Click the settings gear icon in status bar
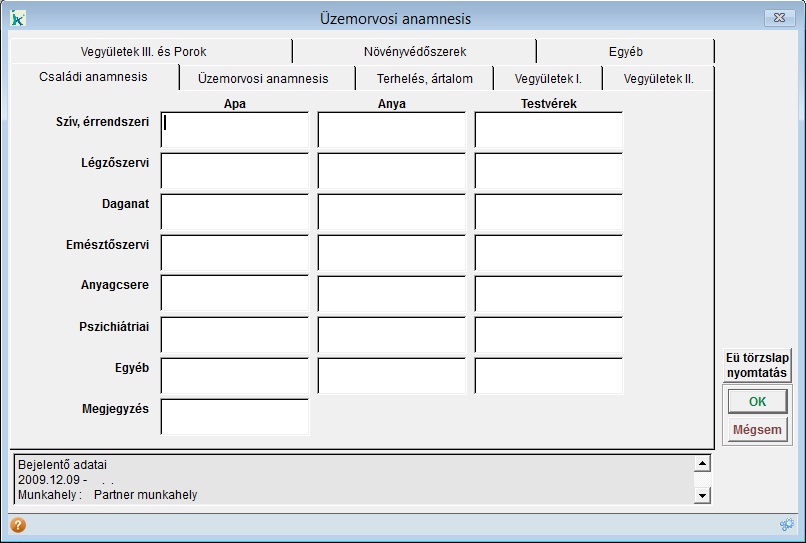The height and width of the screenshot is (543, 806). (x=787, y=525)
